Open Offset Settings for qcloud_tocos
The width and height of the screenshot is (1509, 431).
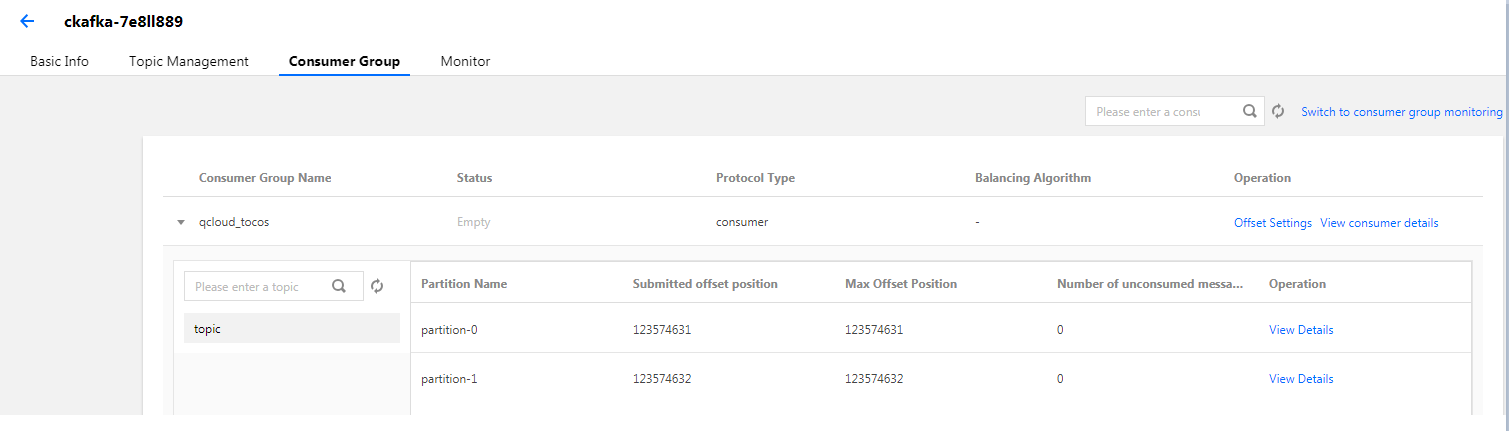click(1273, 223)
